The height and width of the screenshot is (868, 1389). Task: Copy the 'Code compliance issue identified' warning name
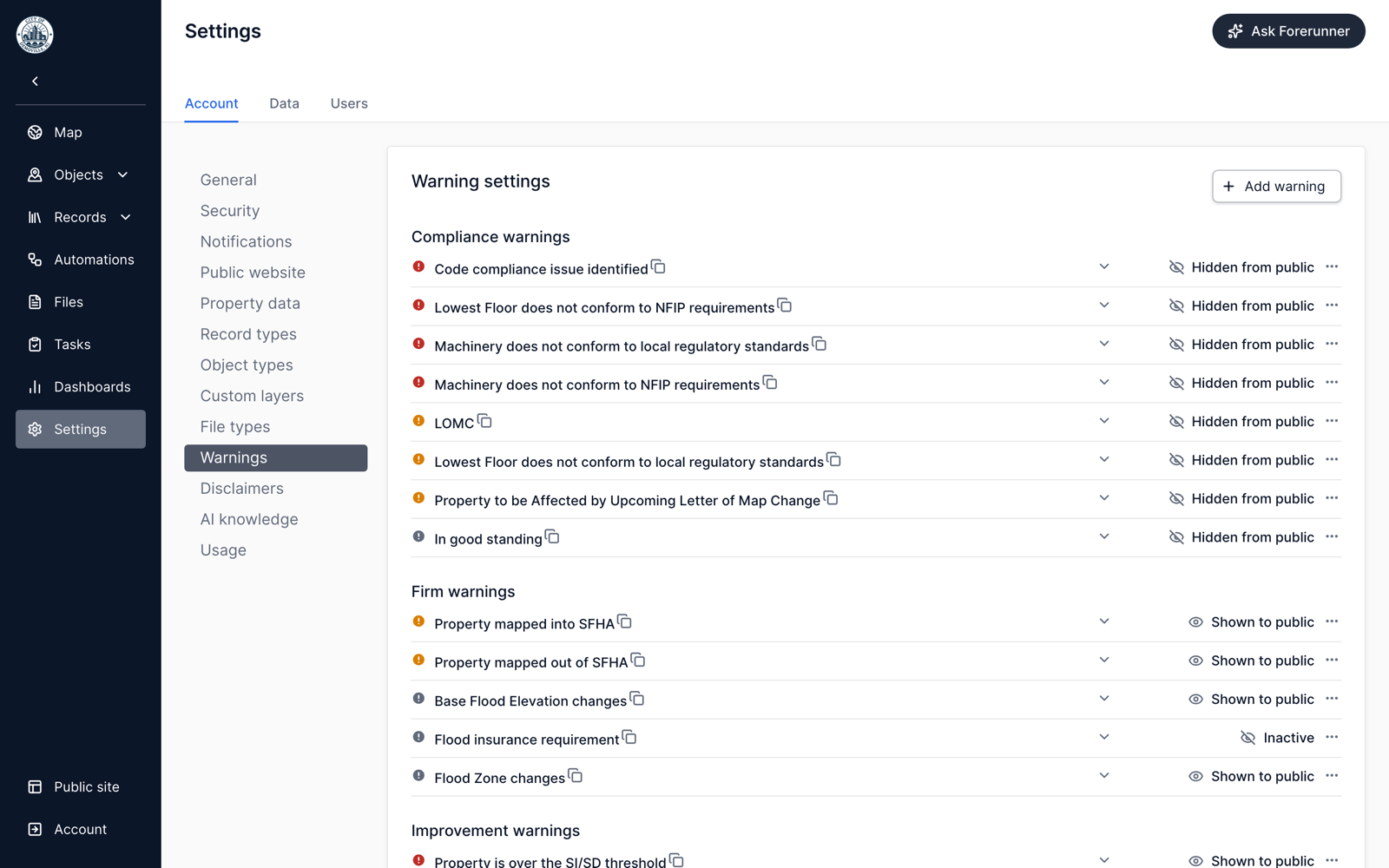pos(658,266)
